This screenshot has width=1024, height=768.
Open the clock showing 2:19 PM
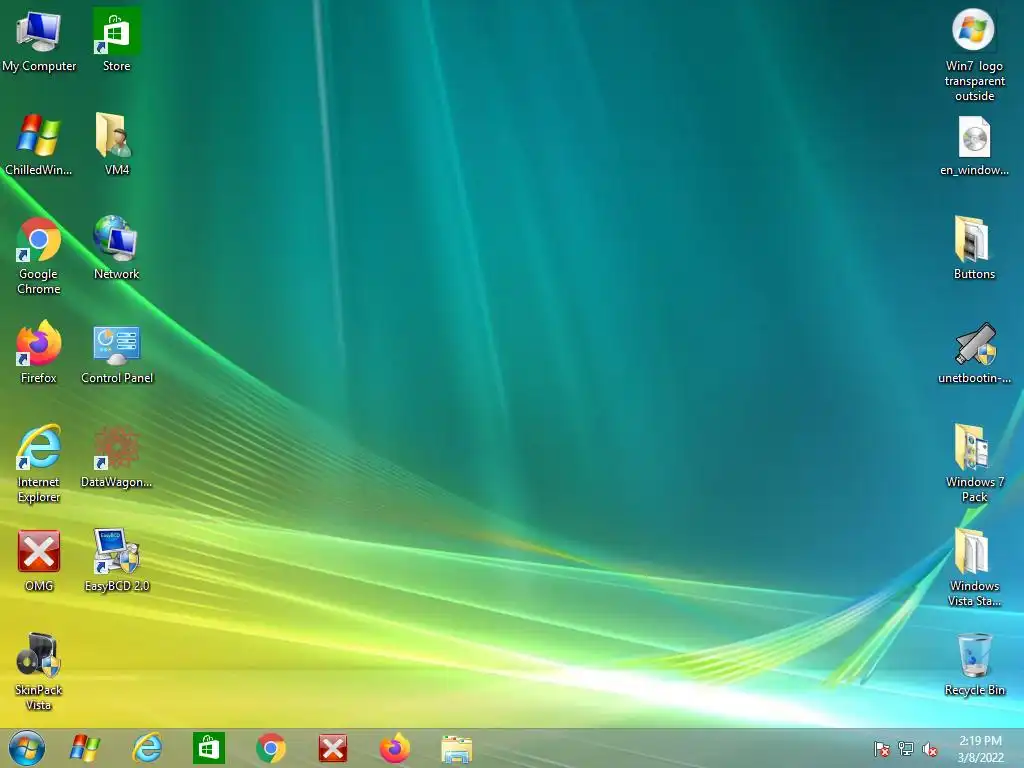click(x=980, y=749)
